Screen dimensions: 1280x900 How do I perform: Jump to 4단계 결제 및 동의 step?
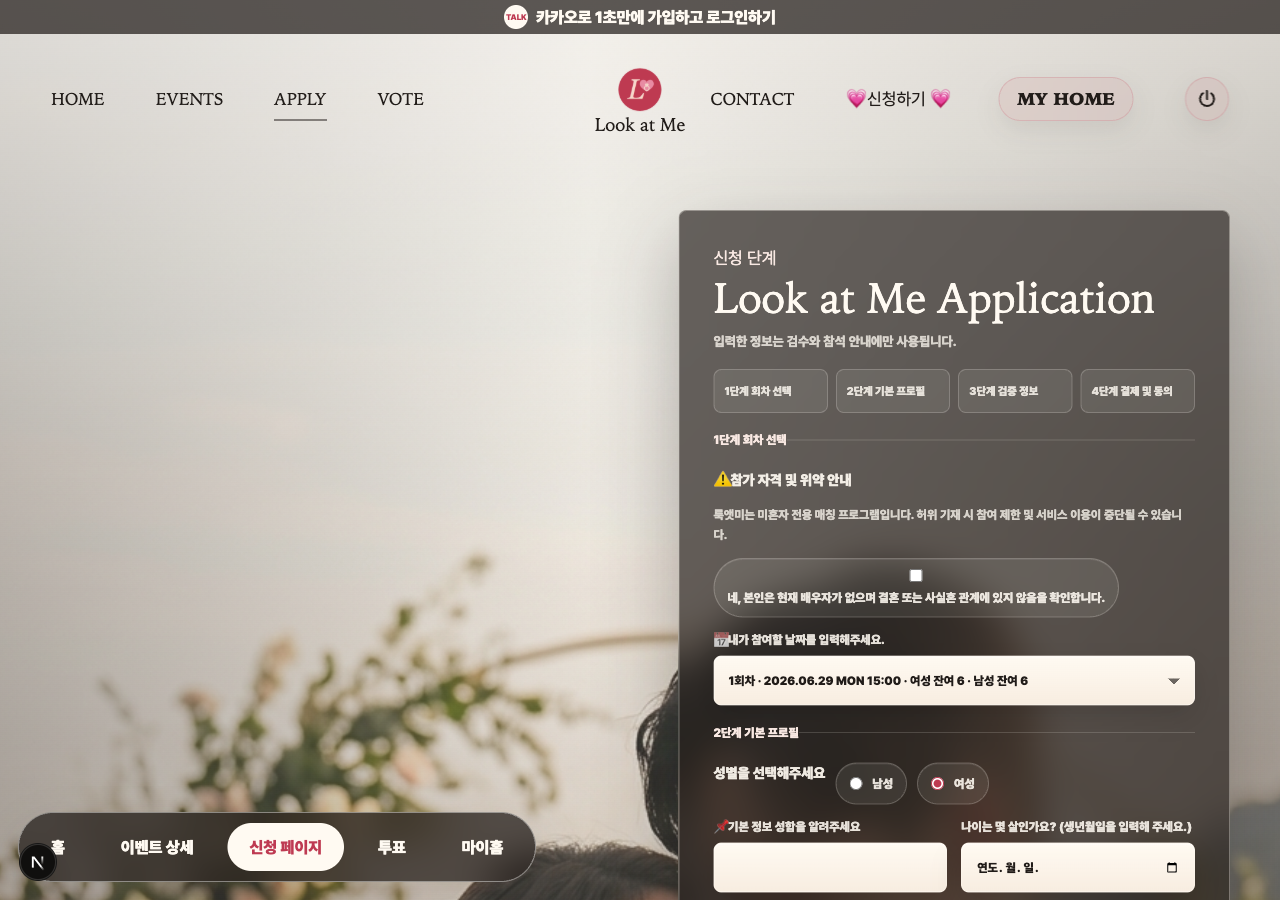tap(1138, 391)
